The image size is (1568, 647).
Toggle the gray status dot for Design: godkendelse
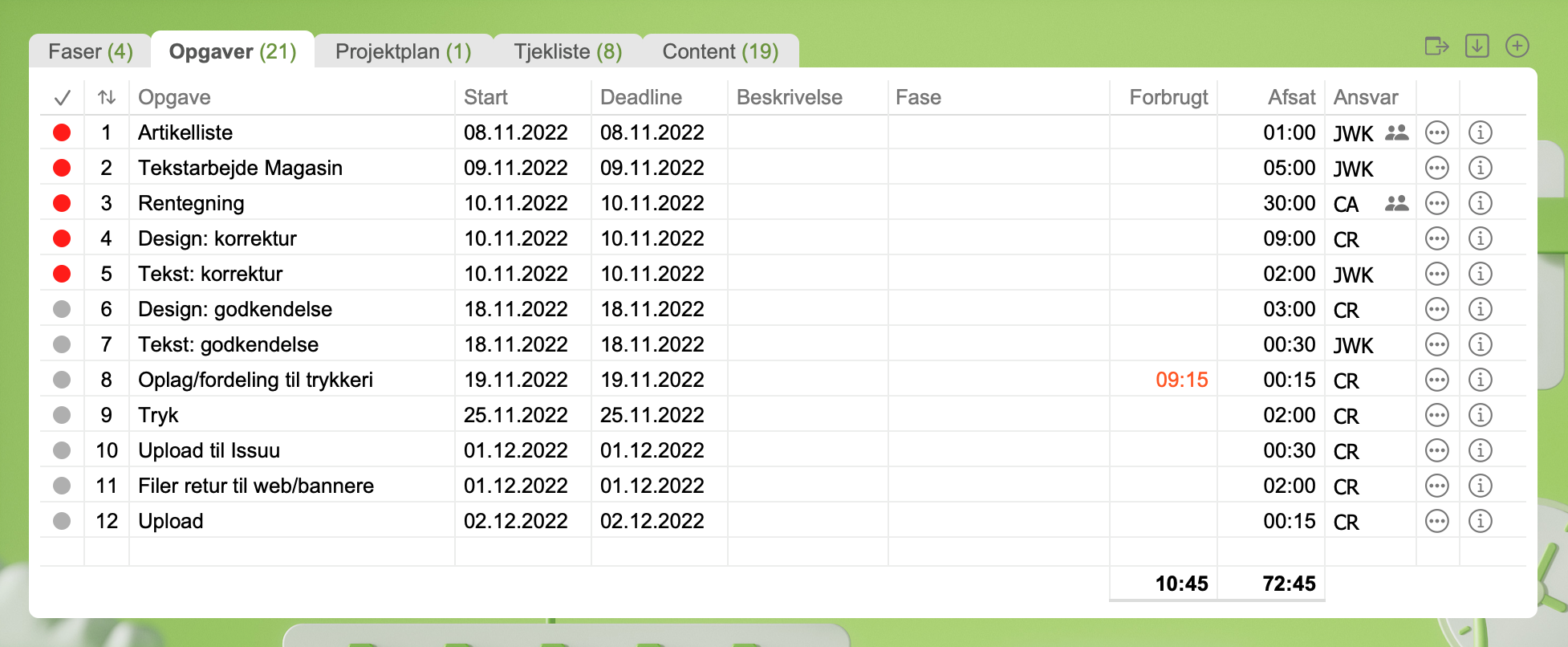(62, 309)
